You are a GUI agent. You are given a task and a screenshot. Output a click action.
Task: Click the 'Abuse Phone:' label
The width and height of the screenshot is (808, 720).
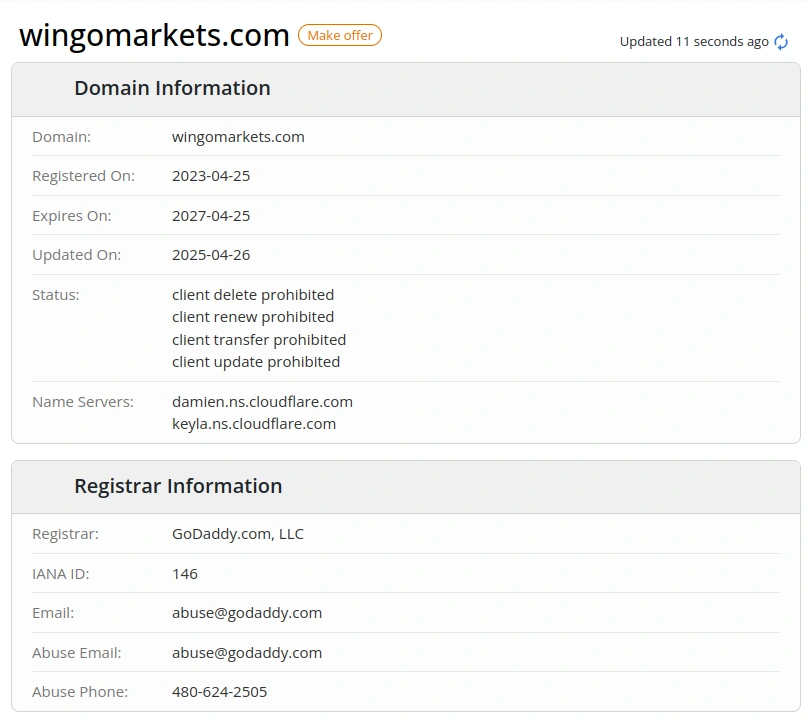pos(80,692)
